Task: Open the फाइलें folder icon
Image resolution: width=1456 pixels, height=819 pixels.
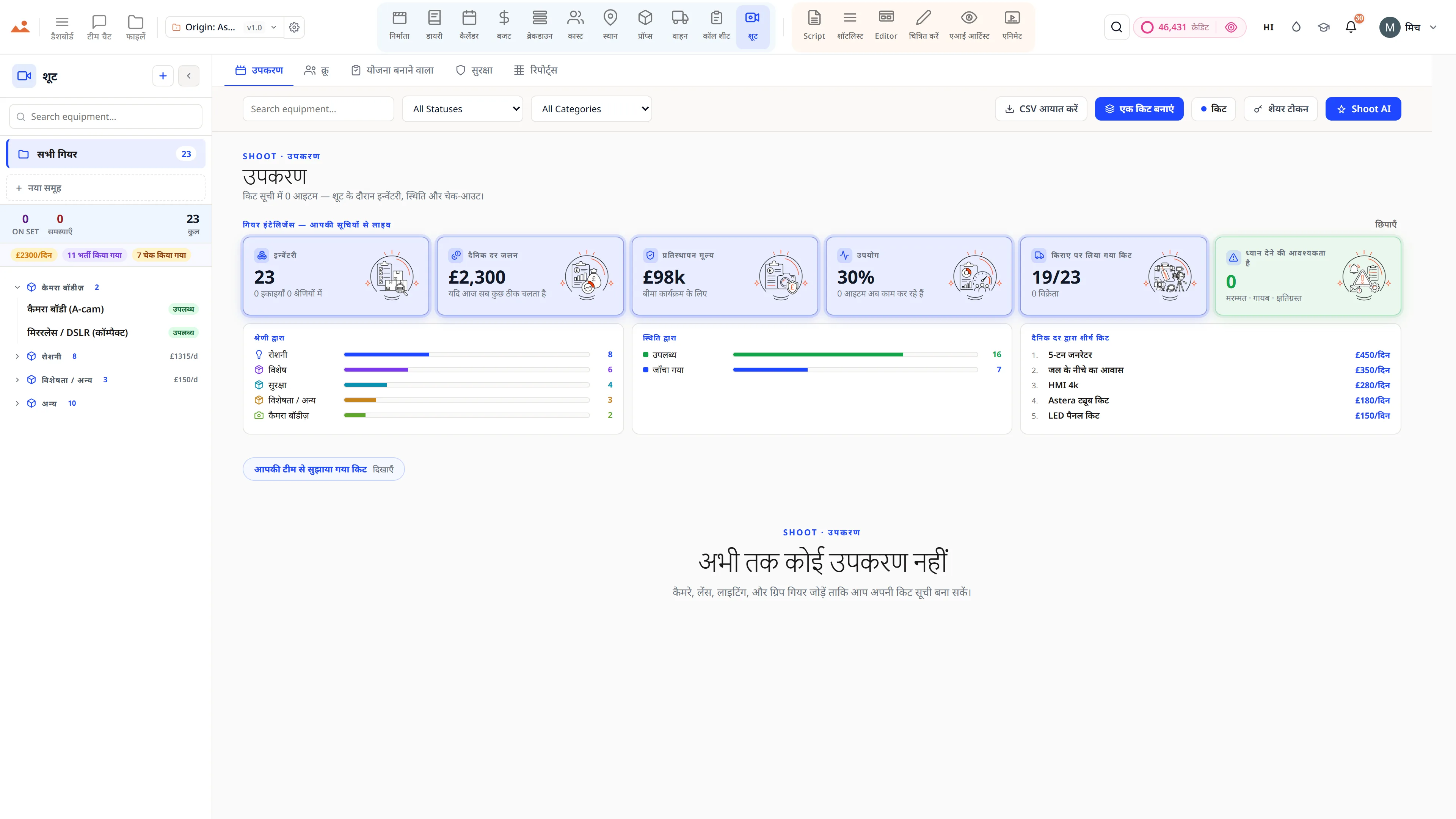Action: click(x=136, y=27)
